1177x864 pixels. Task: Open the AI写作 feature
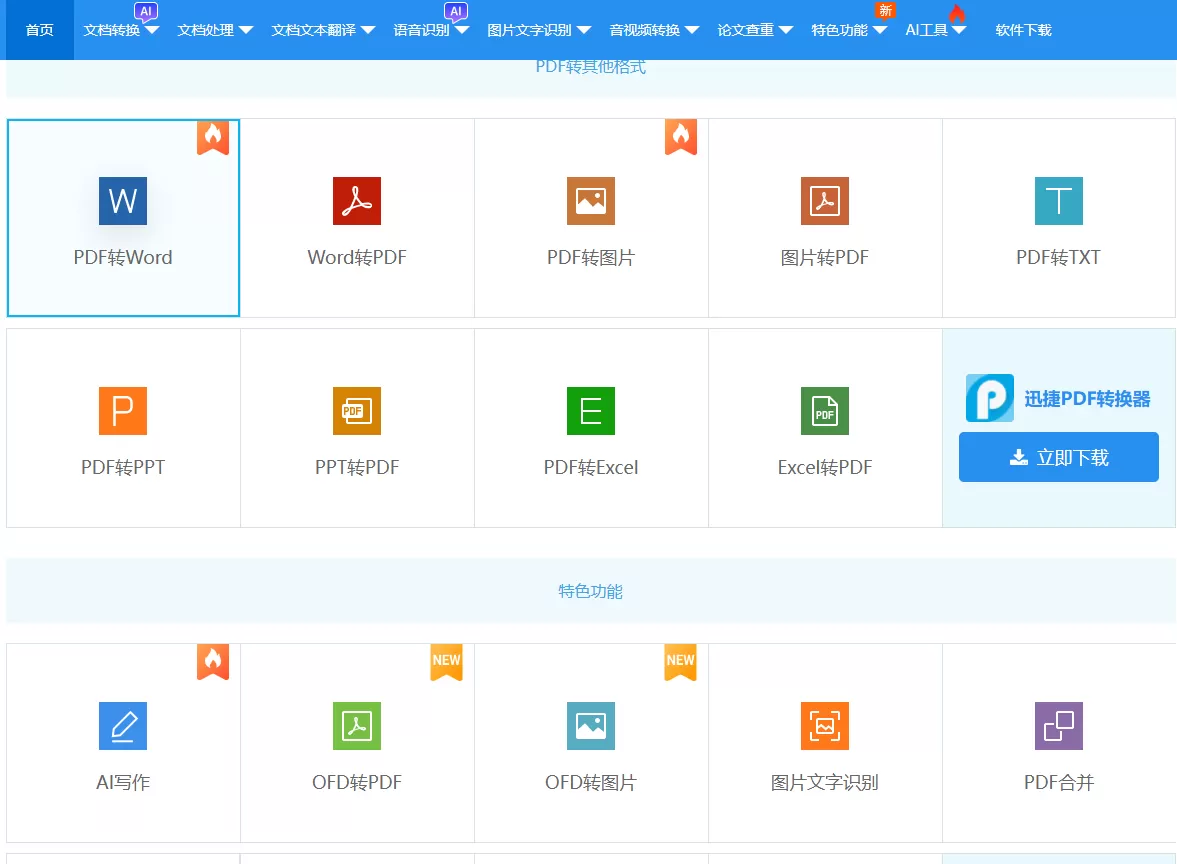[122, 743]
